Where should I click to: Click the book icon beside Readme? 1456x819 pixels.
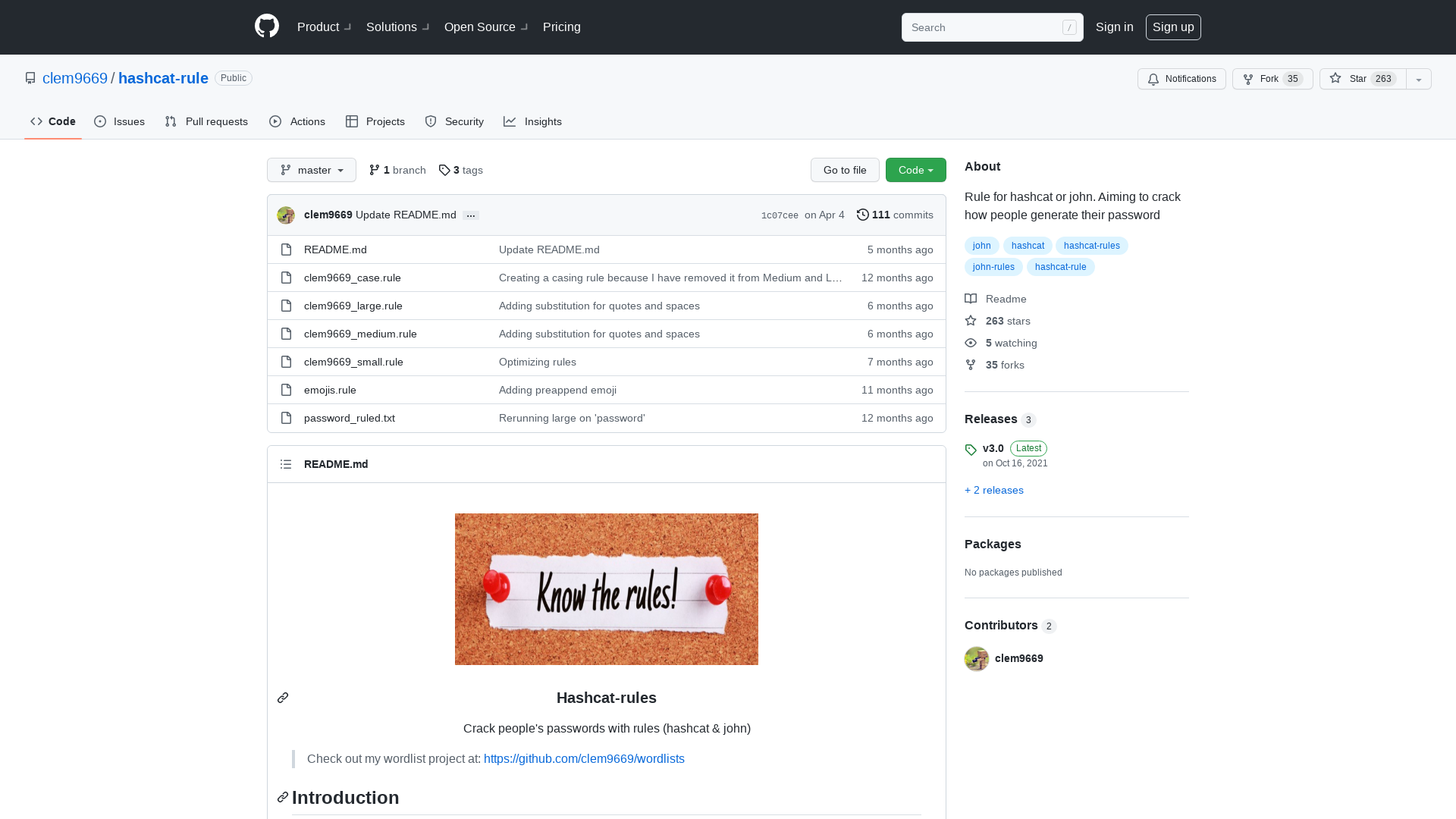(x=971, y=299)
